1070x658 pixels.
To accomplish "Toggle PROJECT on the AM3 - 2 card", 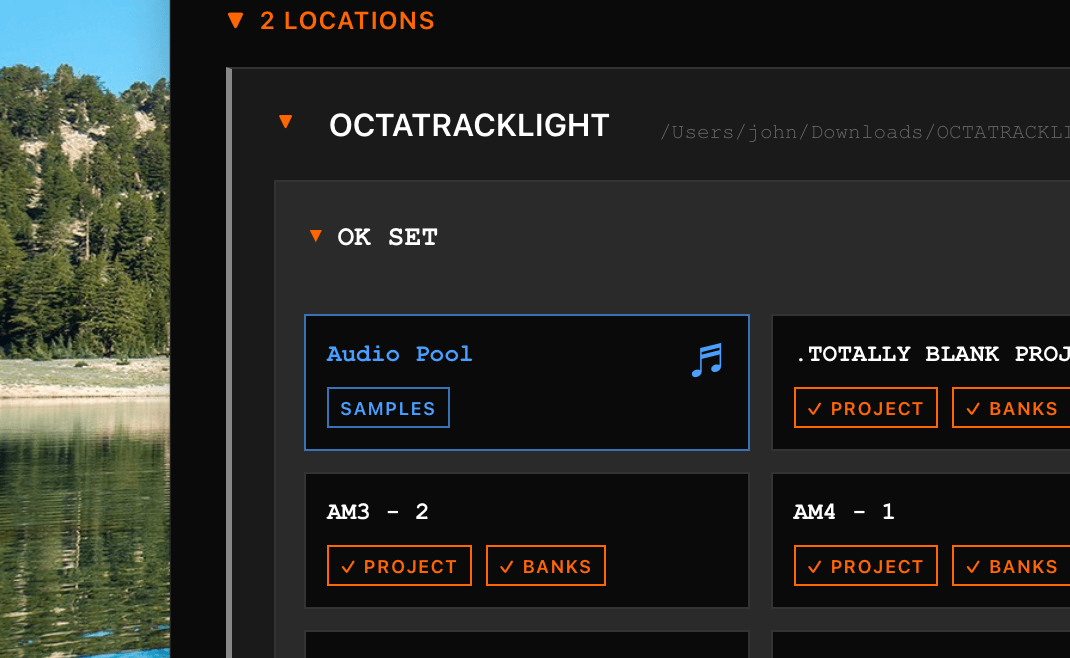I will [x=399, y=565].
